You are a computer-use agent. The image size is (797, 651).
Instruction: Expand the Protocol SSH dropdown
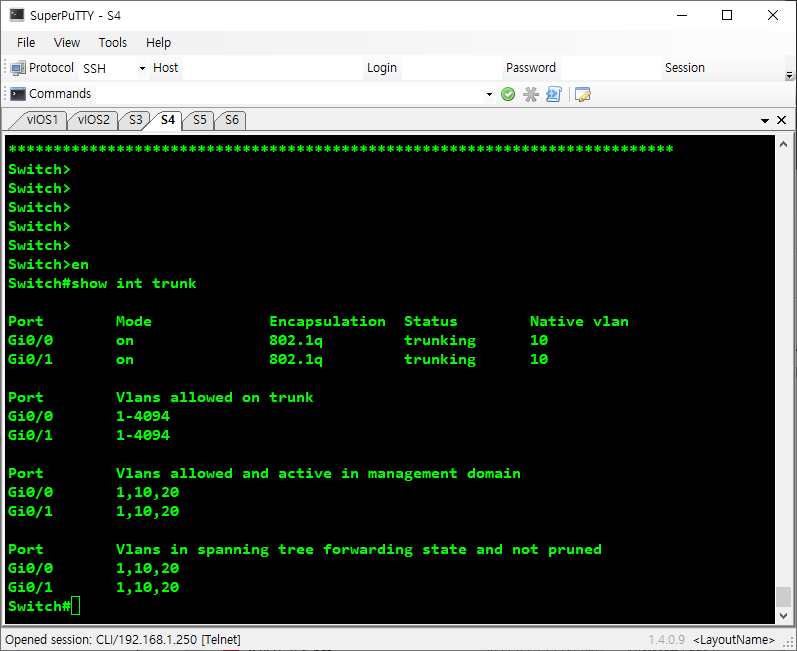pyautogui.click(x=142, y=68)
